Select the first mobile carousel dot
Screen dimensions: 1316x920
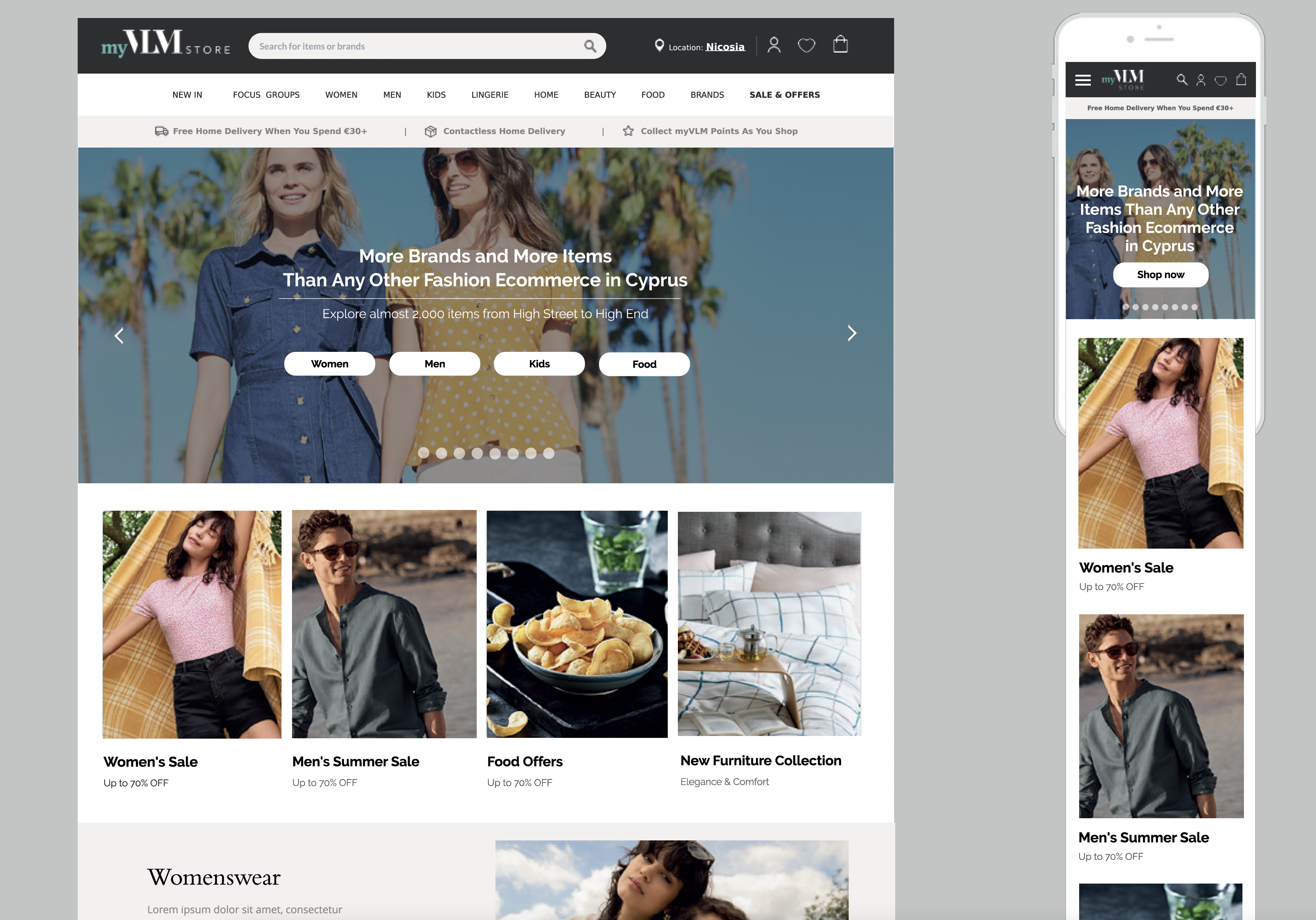click(1126, 307)
